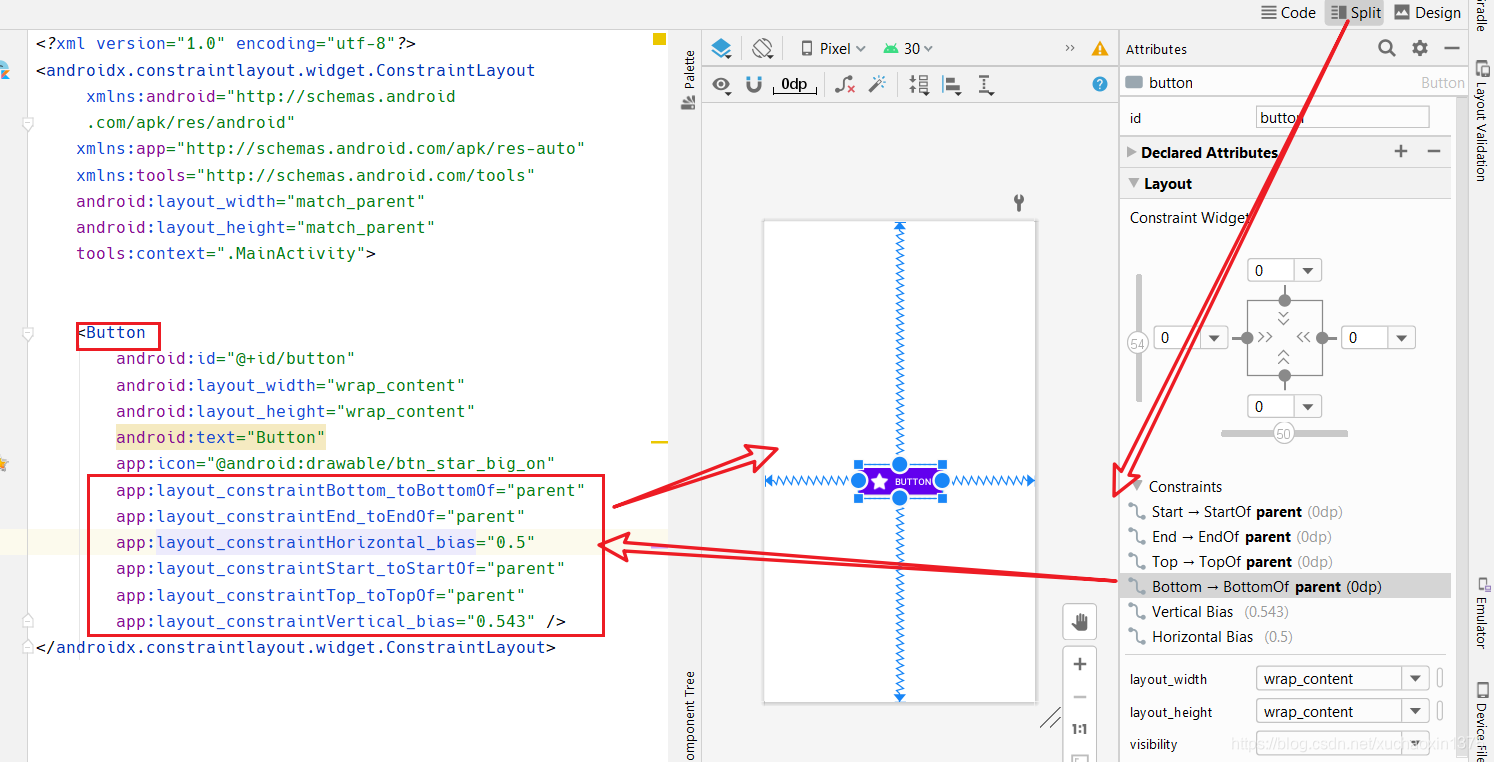Open the layout_height dropdown arrow

tap(1415, 711)
